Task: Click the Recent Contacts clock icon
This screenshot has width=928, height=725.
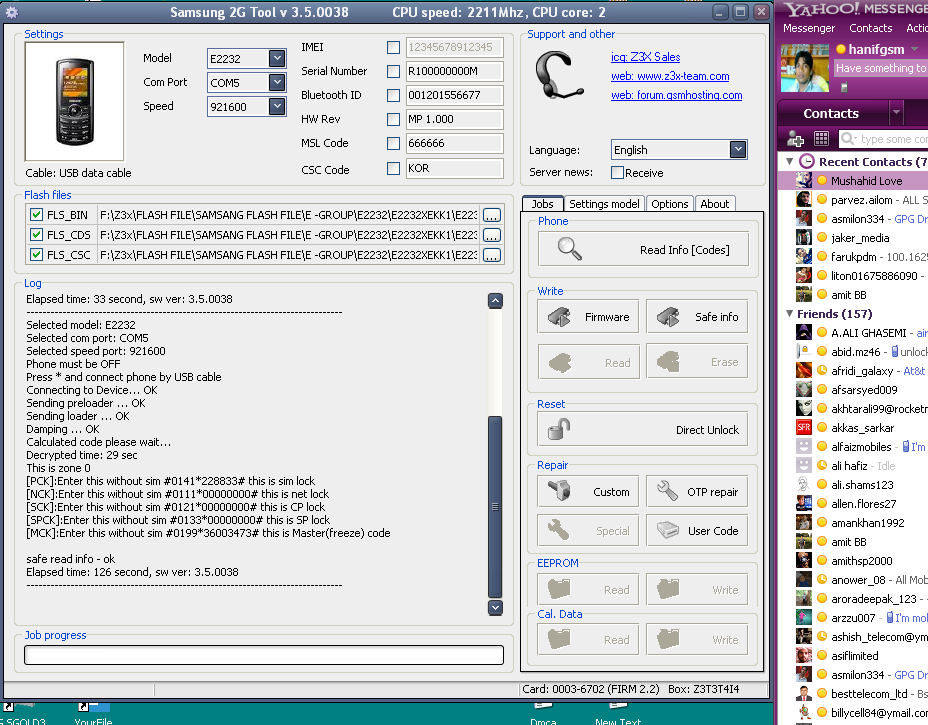Action: coord(806,161)
